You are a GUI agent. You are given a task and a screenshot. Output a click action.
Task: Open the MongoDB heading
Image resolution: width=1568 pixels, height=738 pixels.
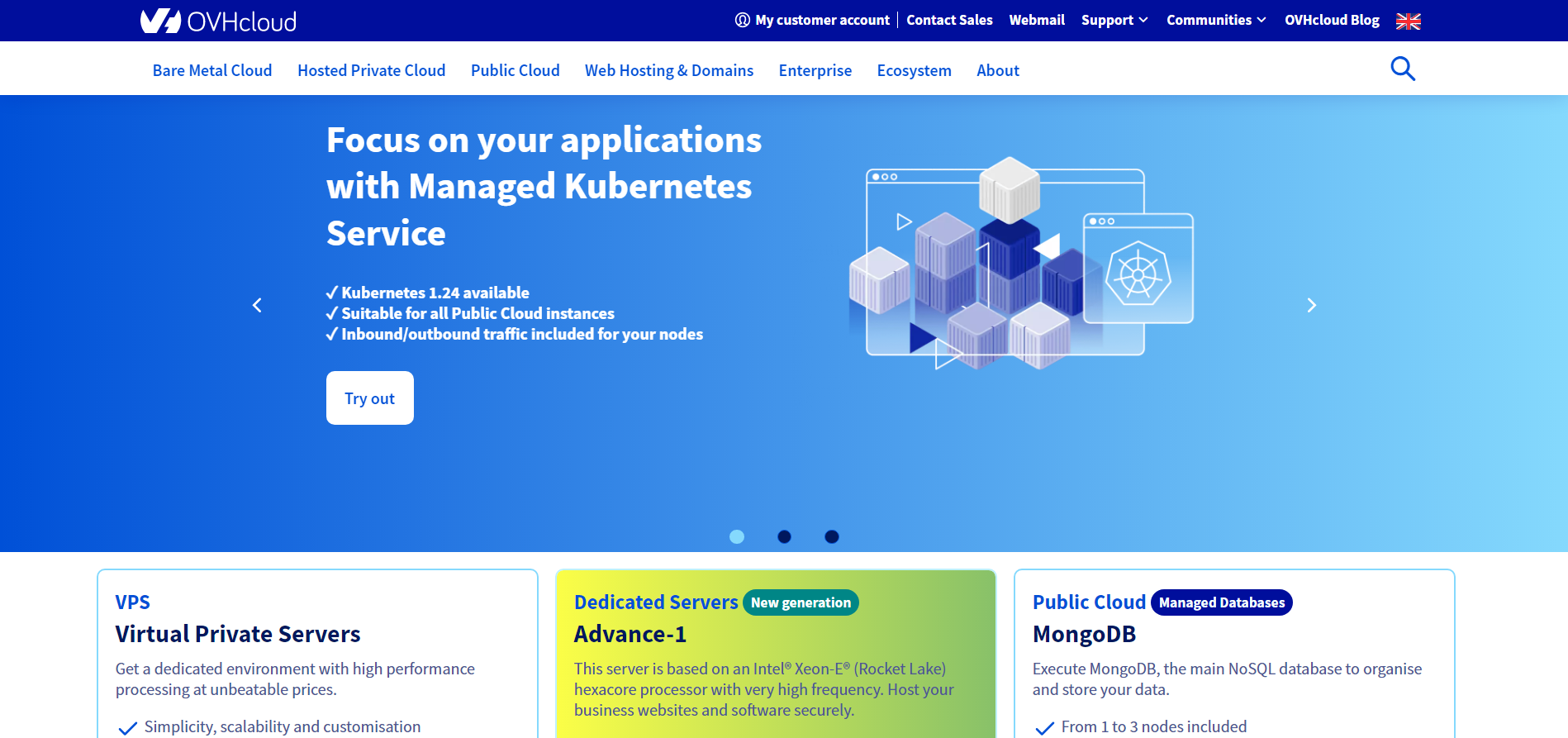coord(1084,634)
